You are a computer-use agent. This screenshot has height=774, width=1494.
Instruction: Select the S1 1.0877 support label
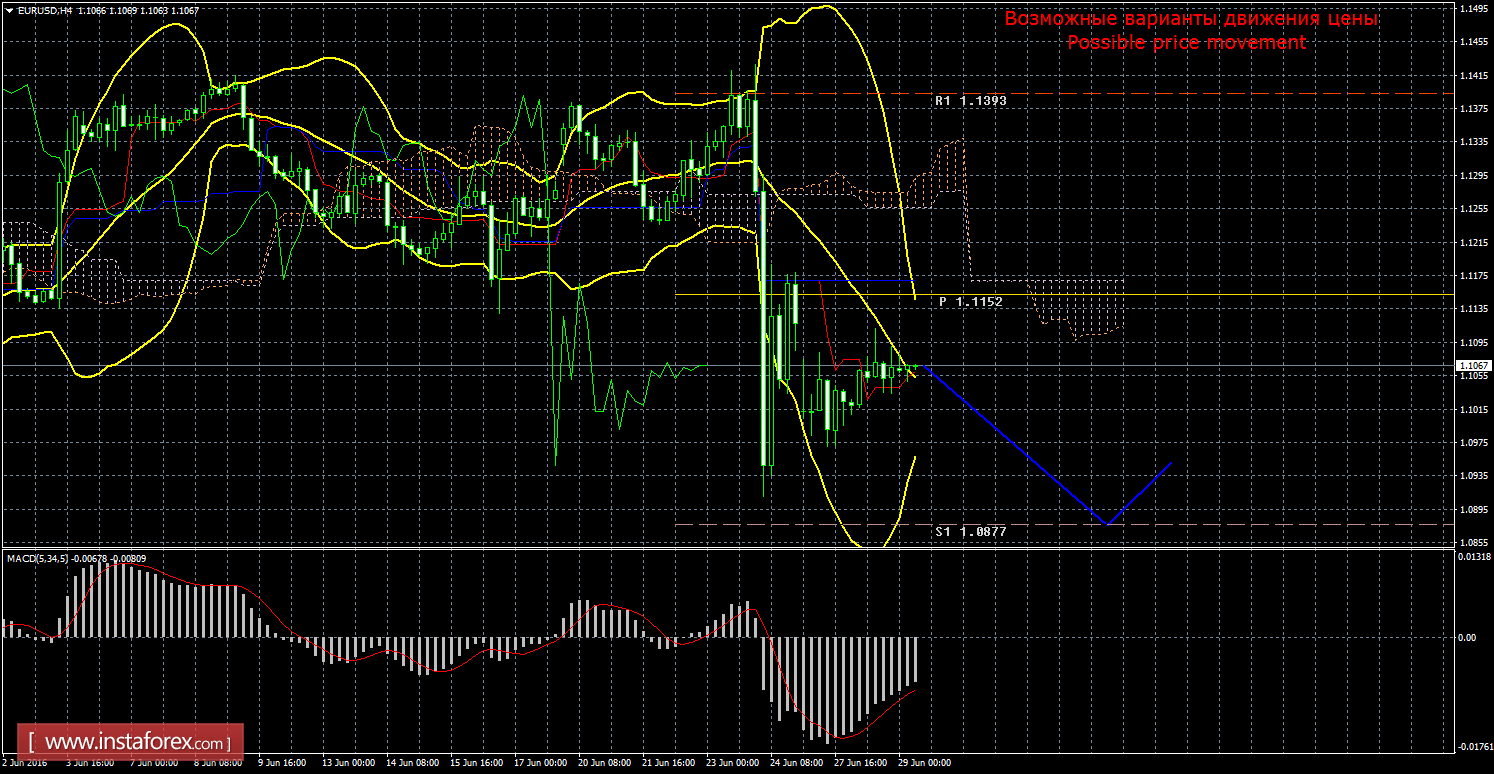[x=970, y=532]
